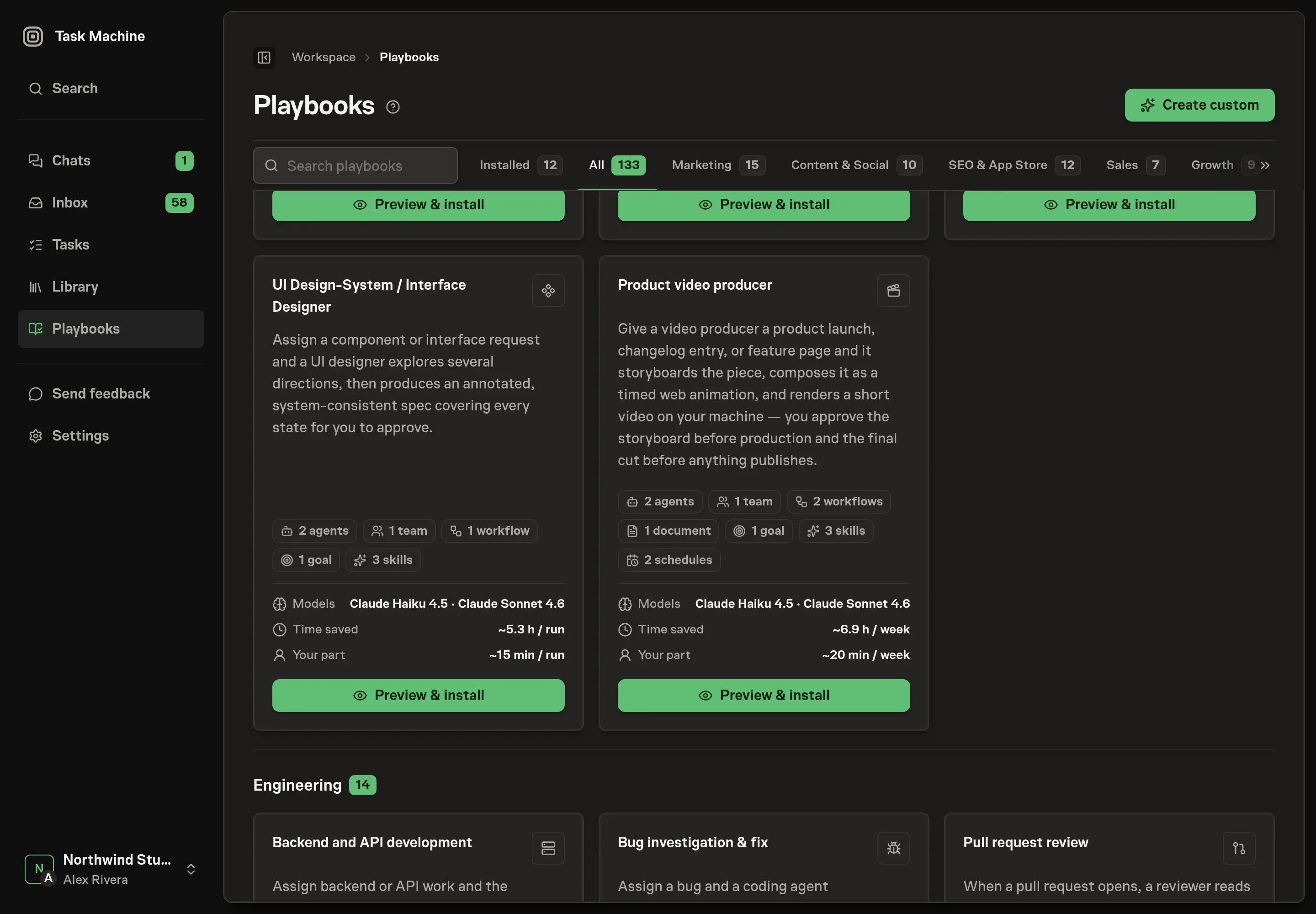Screen dimensions: 1316x914
Task: Click the Create custom button
Action: pyautogui.click(x=1199, y=105)
